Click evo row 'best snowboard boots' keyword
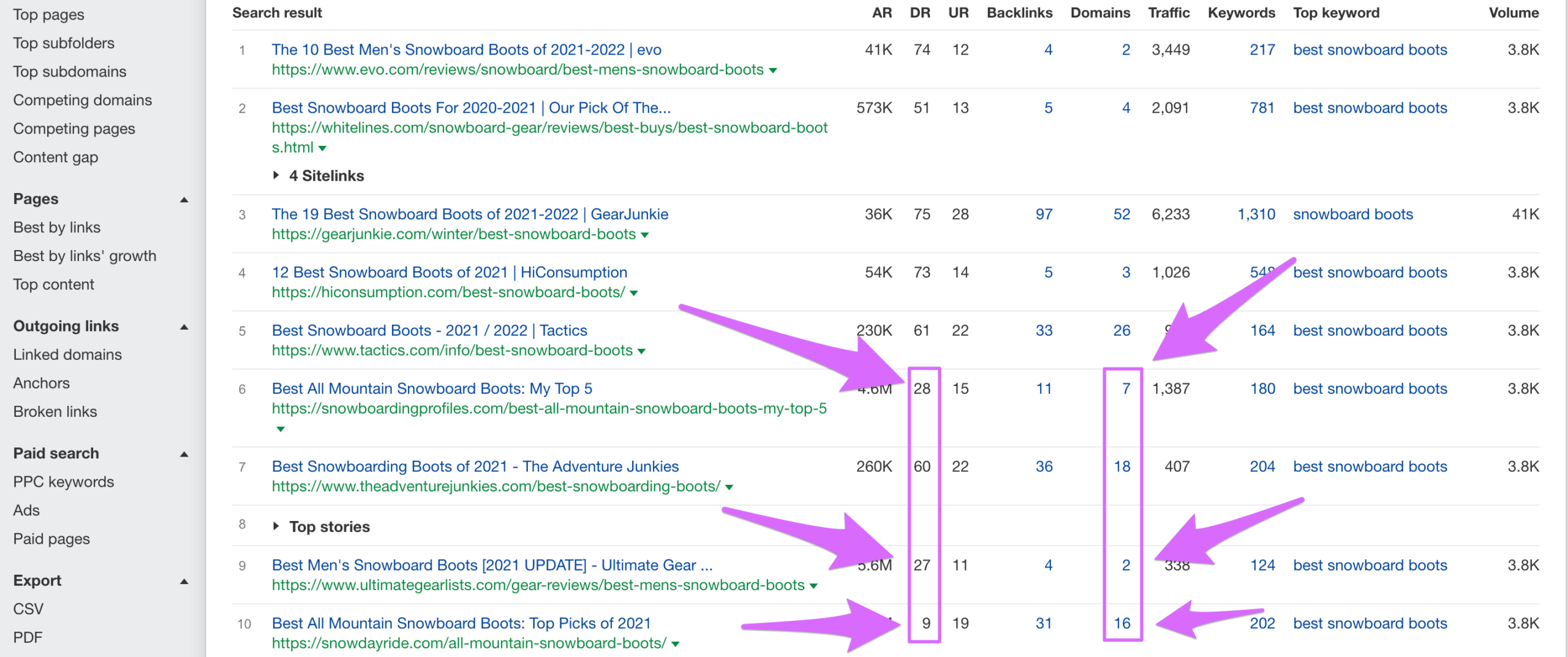1568x657 pixels. point(1370,50)
